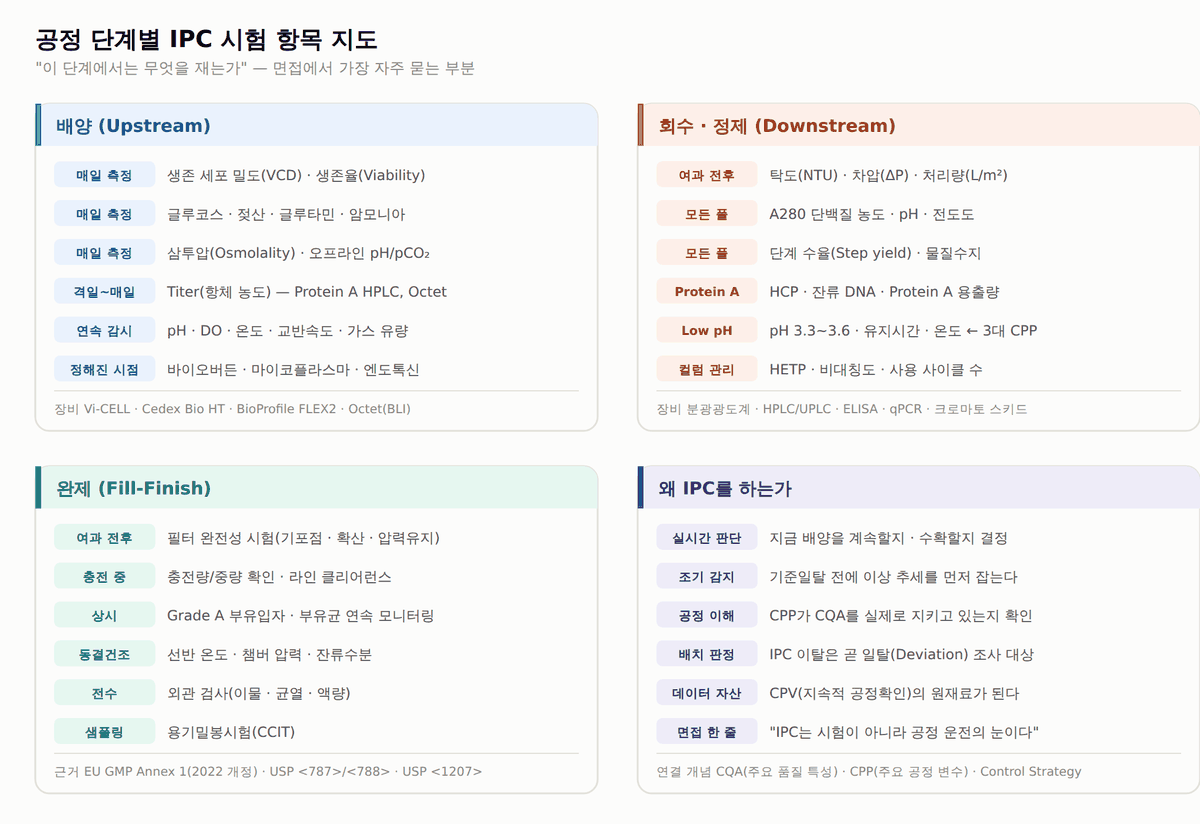Click the 공정 이해 tag
The image size is (1200, 824).
click(x=707, y=616)
